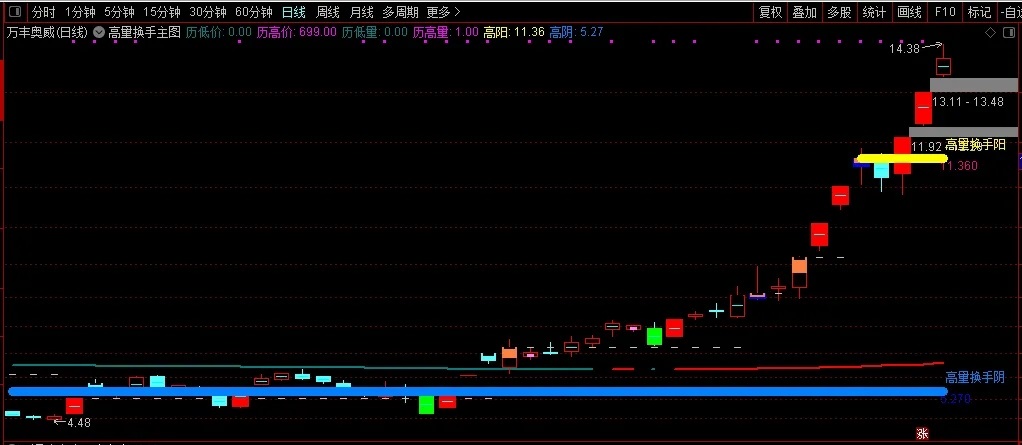The image size is (1022, 445).
Task: Open the 多周期 multi-period view
Action: pos(400,12)
